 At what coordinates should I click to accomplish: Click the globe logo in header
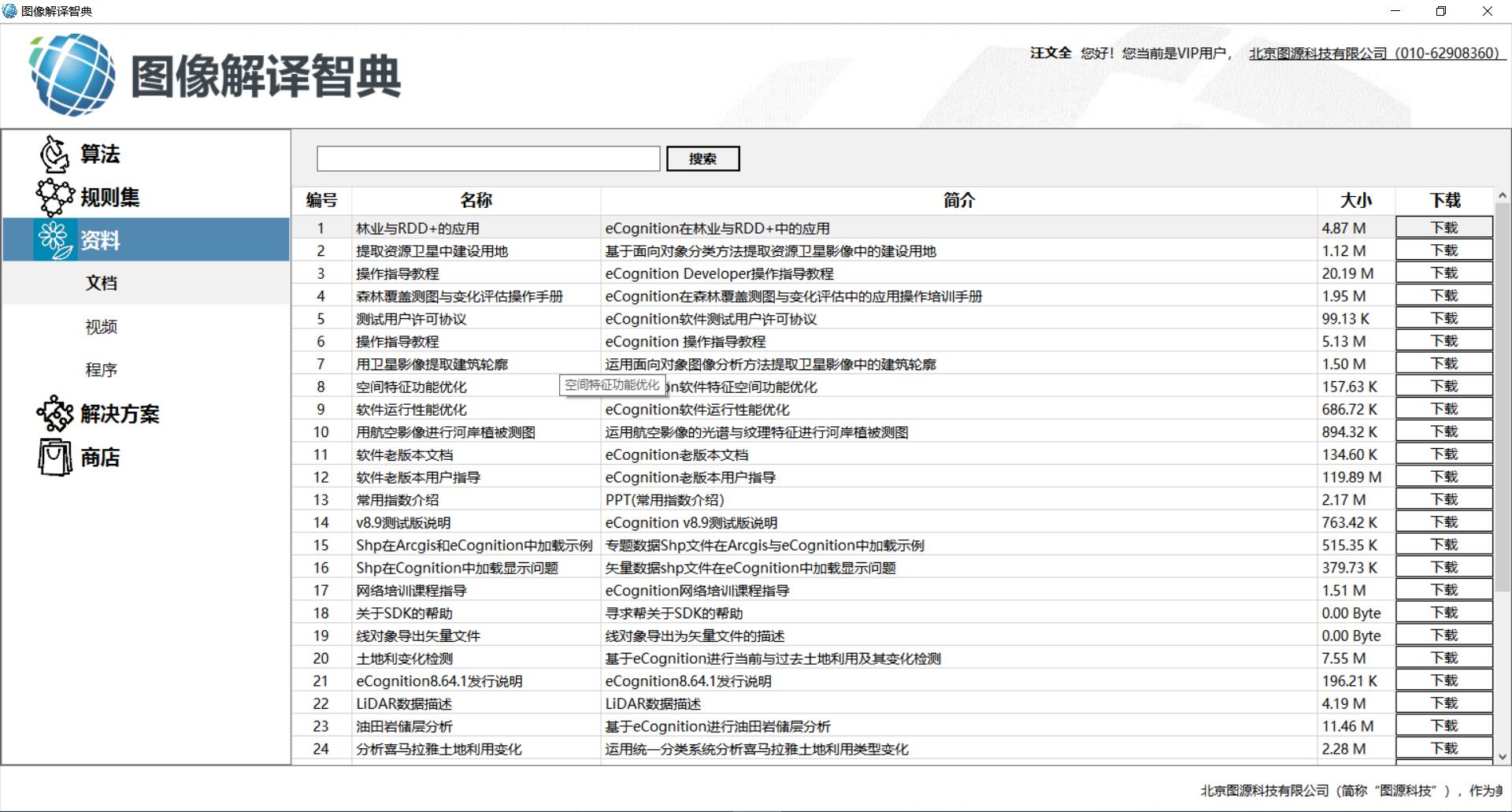coord(72,75)
